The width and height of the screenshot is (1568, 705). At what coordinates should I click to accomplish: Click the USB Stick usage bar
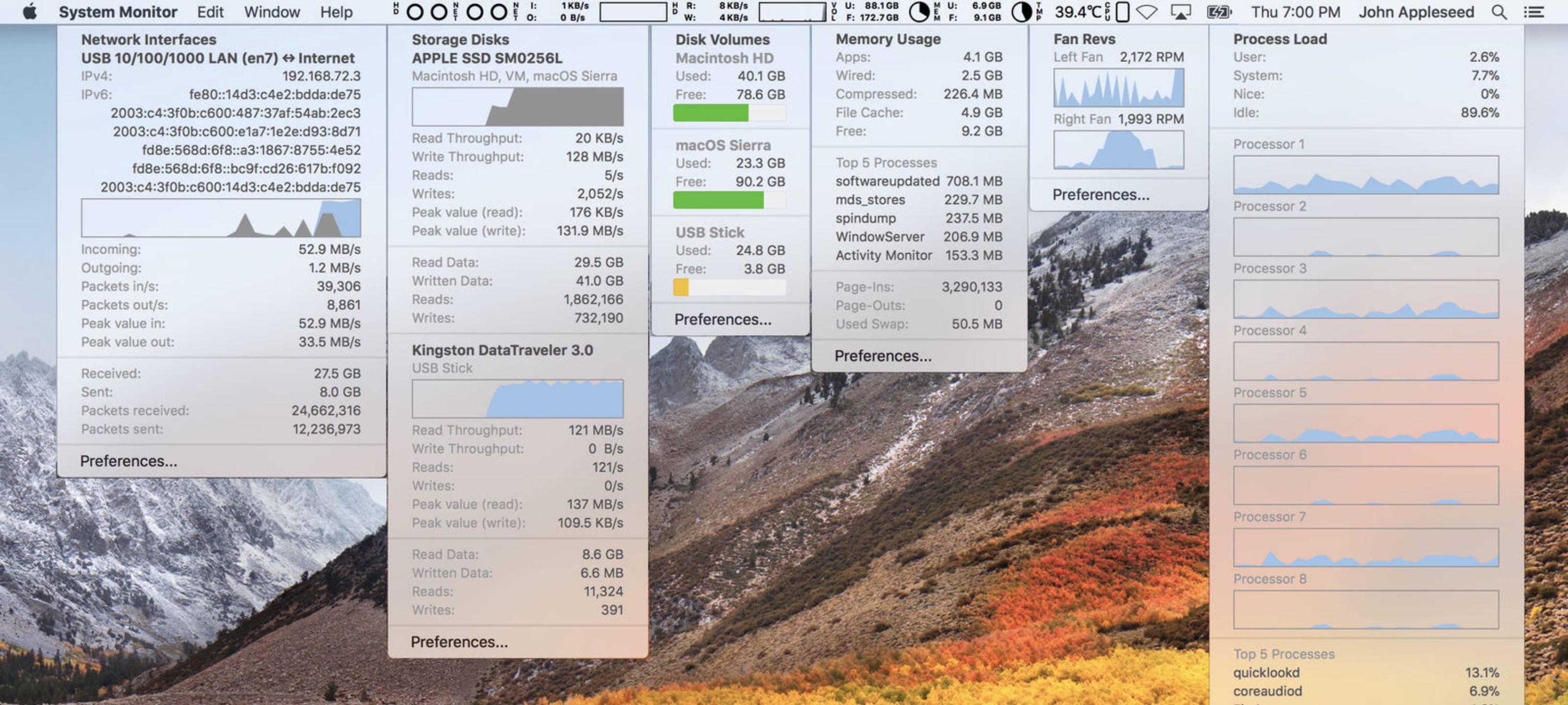click(729, 287)
